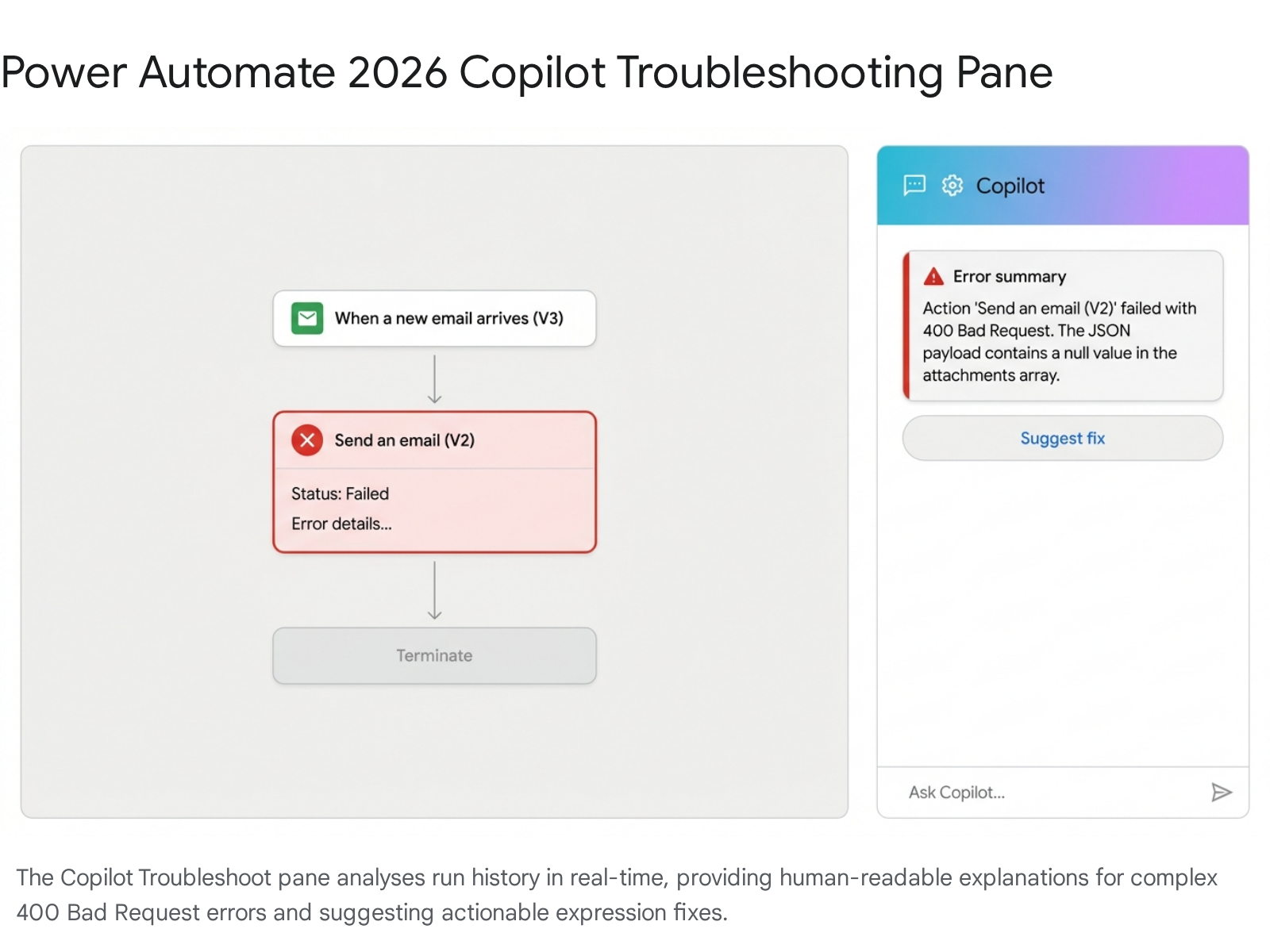Open the 'When a new email arrives (V3)' trigger
This screenshot has width=1270, height=952.
(x=448, y=318)
